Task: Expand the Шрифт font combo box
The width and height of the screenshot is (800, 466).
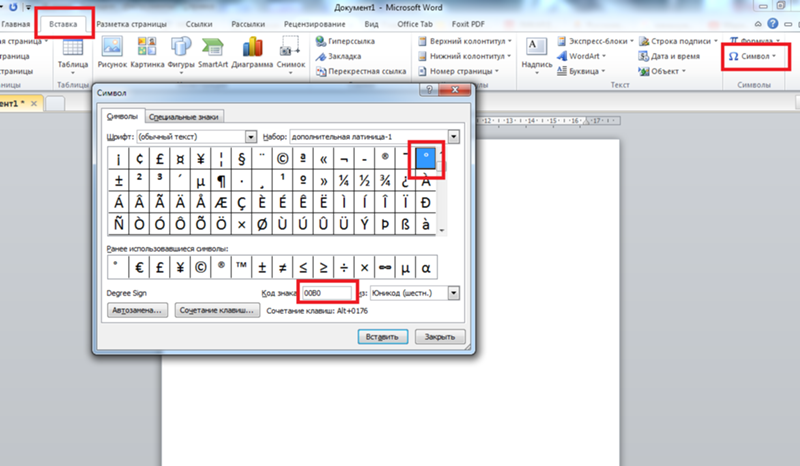Action: (x=251, y=137)
